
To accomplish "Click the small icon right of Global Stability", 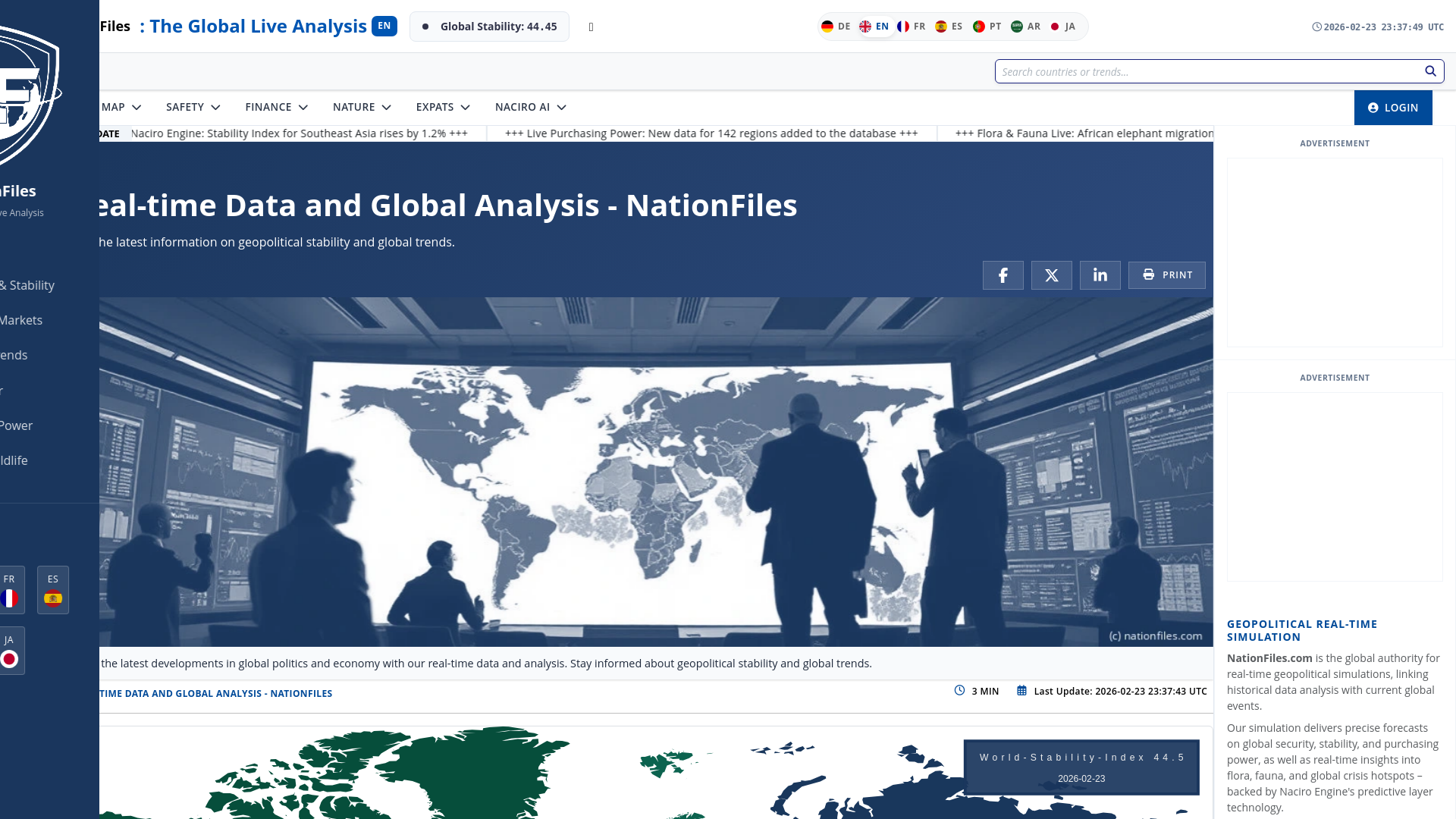I will point(591,27).
